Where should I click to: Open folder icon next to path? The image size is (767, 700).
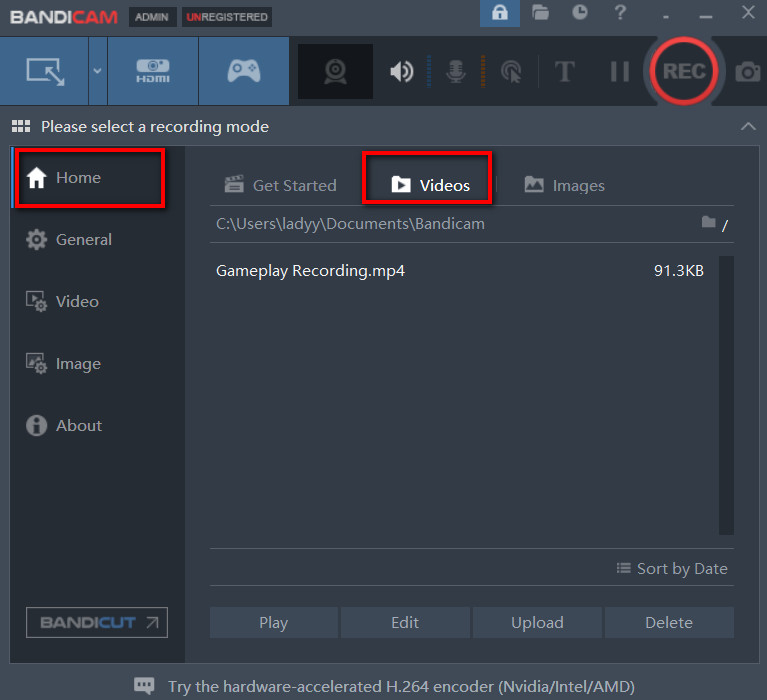click(708, 223)
